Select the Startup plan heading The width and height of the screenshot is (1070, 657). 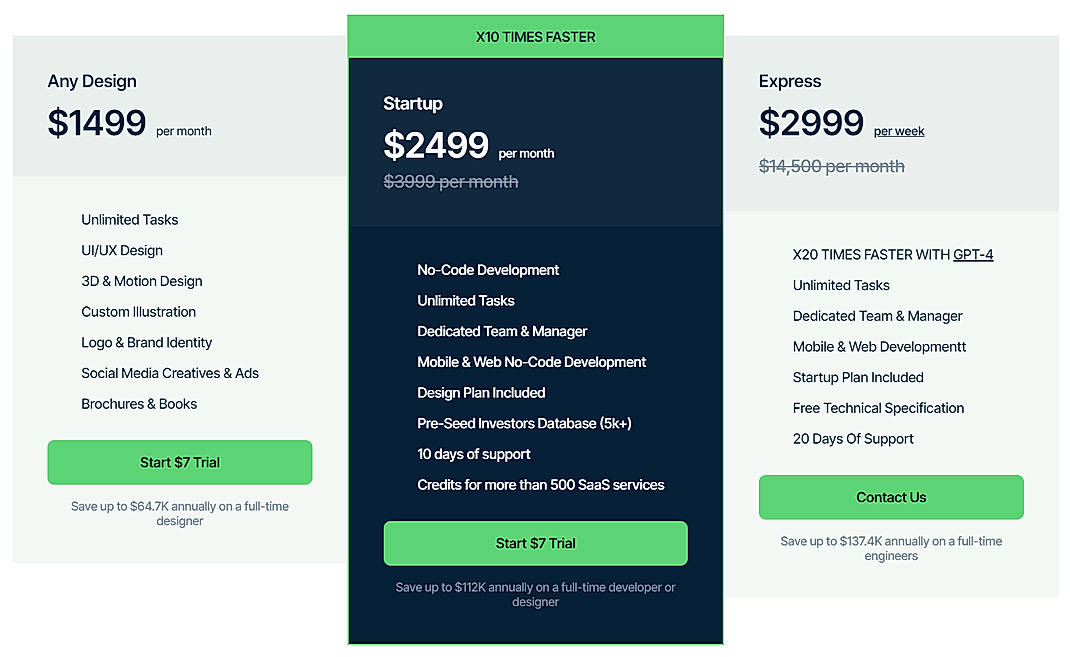point(411,103)
